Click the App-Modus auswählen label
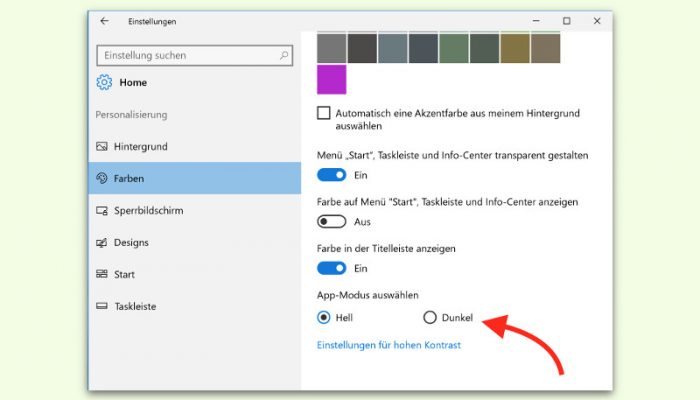The image size is (700, 400). (x=368, y=295)
